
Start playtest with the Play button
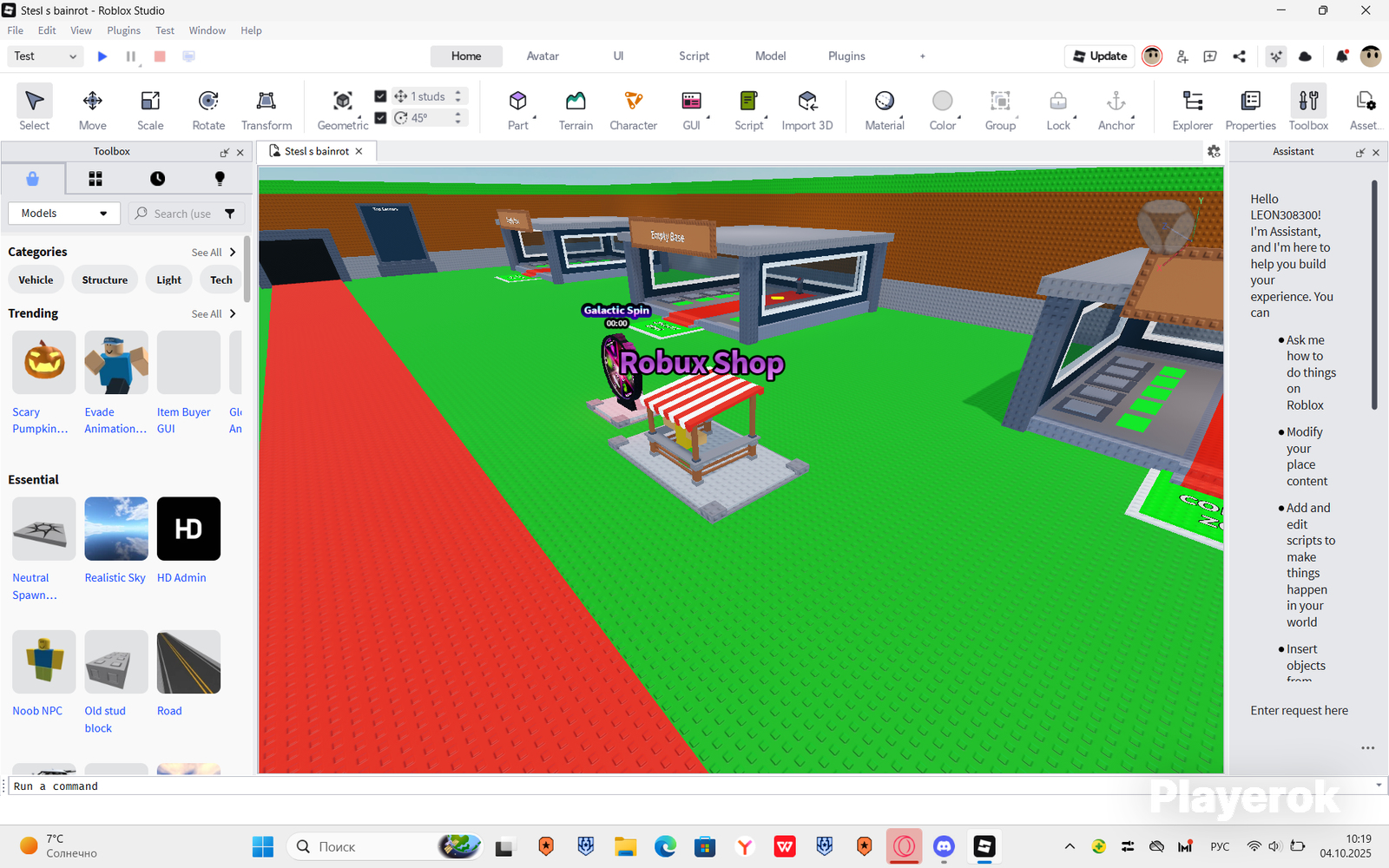point(102,56)
